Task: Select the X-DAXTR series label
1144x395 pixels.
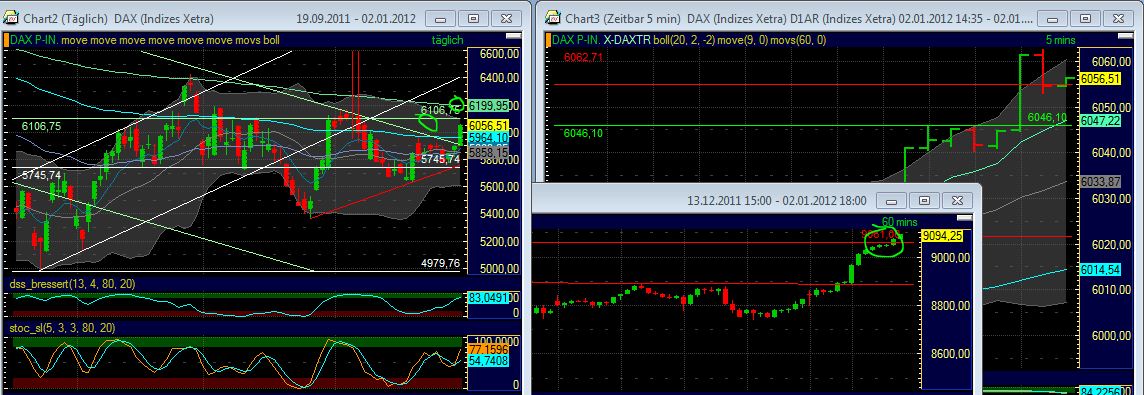Action: 627,39
